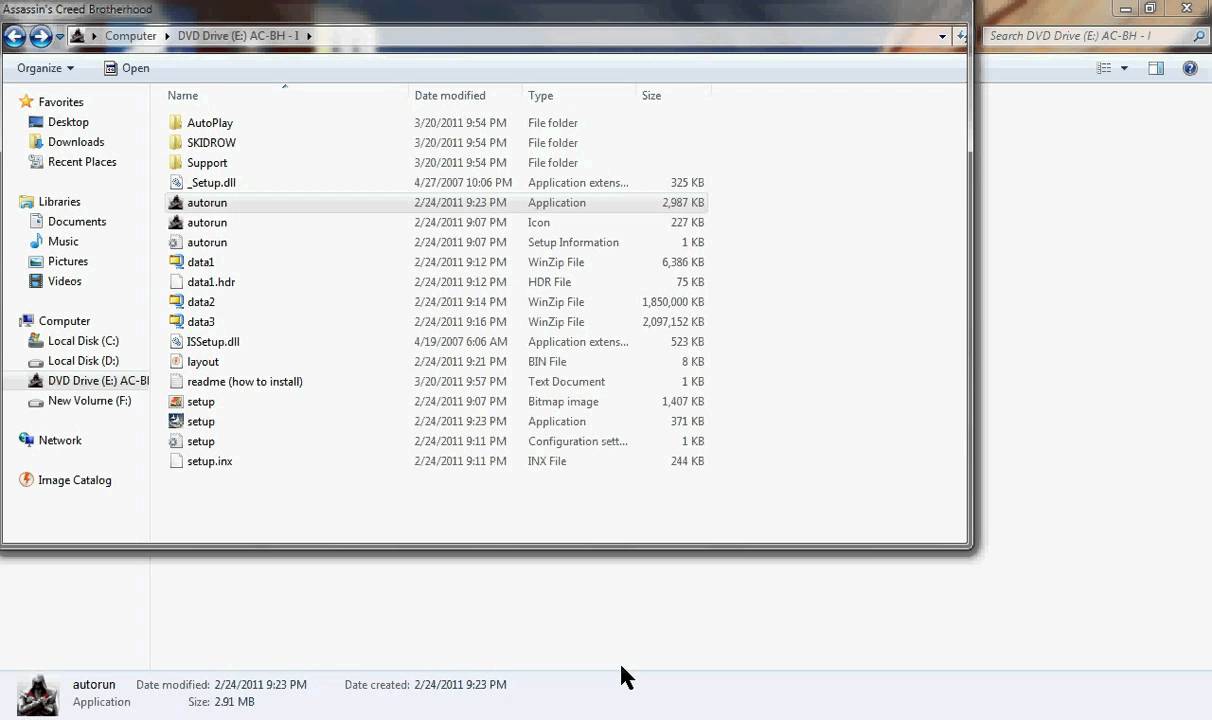1212x720 pixels.
Task: Click the SKIDROW folder icon
Action: [x=176, y=143]
